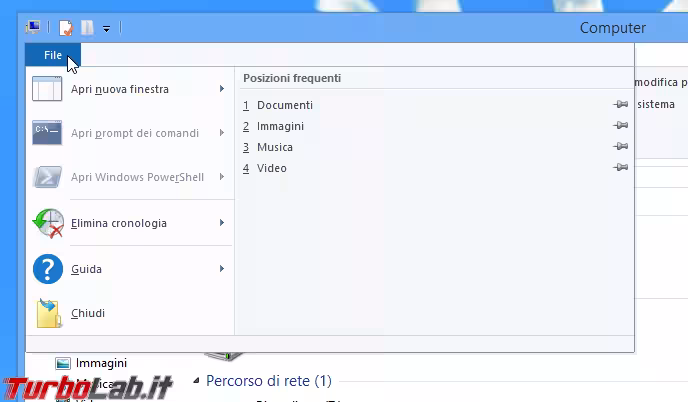This screenshot has width=688, height=402.
Task: Pin Immagini using its pushpin
Action: point(621,126)
